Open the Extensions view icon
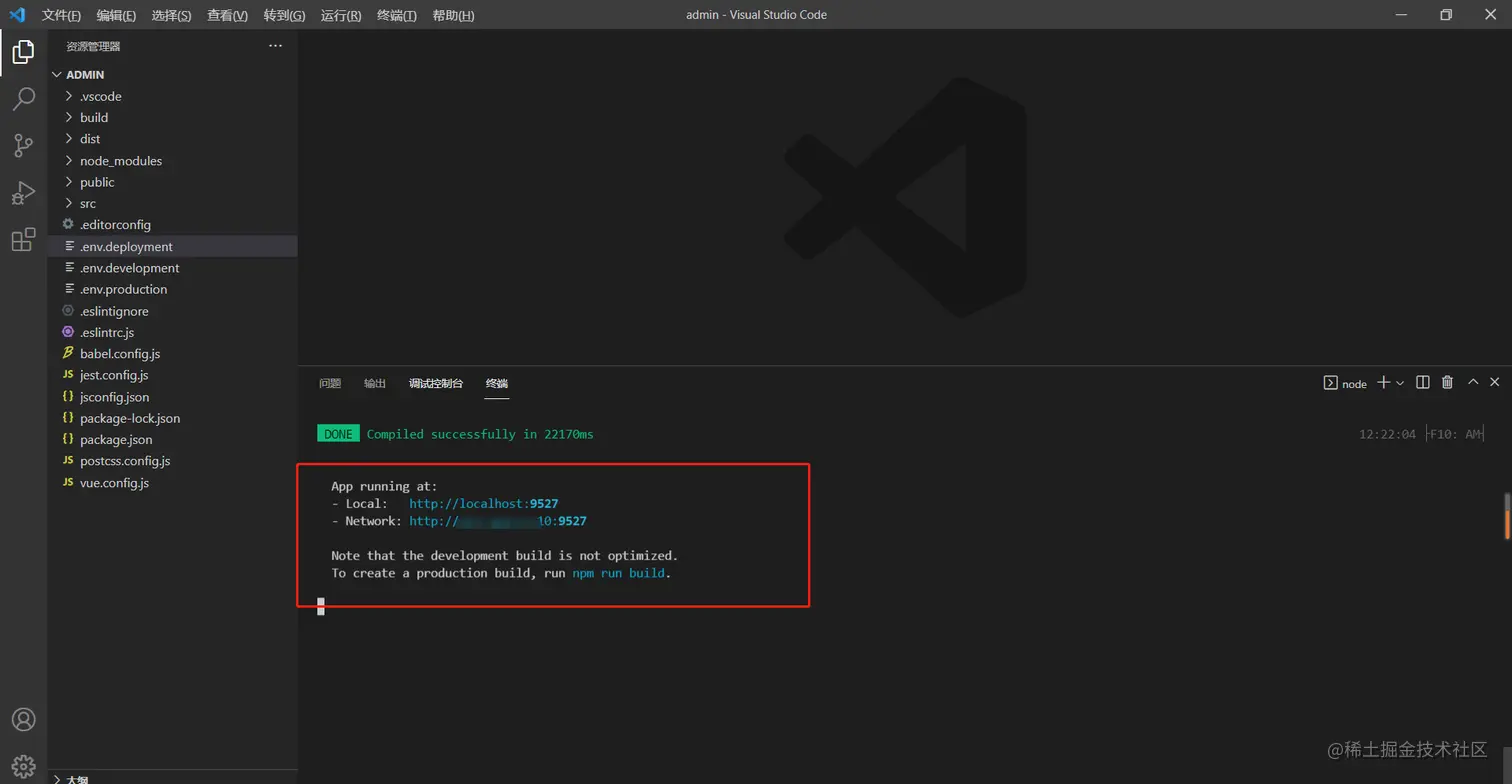This screenshot has height=784, width=1512. pos(23,239)
